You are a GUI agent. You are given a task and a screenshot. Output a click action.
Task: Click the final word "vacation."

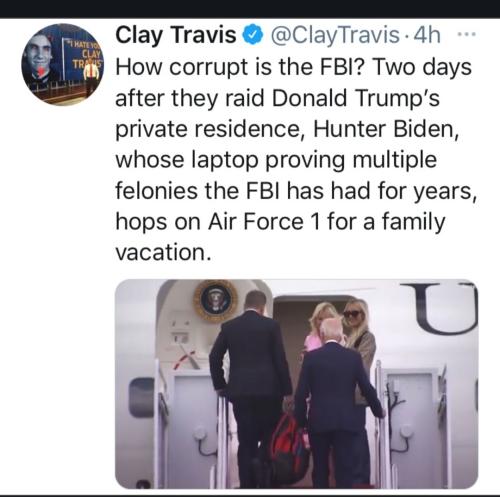tap(163, 252)
